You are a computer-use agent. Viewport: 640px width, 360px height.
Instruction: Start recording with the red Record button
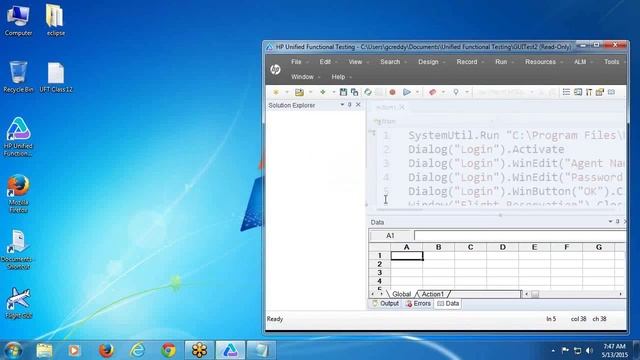point(392,92)
